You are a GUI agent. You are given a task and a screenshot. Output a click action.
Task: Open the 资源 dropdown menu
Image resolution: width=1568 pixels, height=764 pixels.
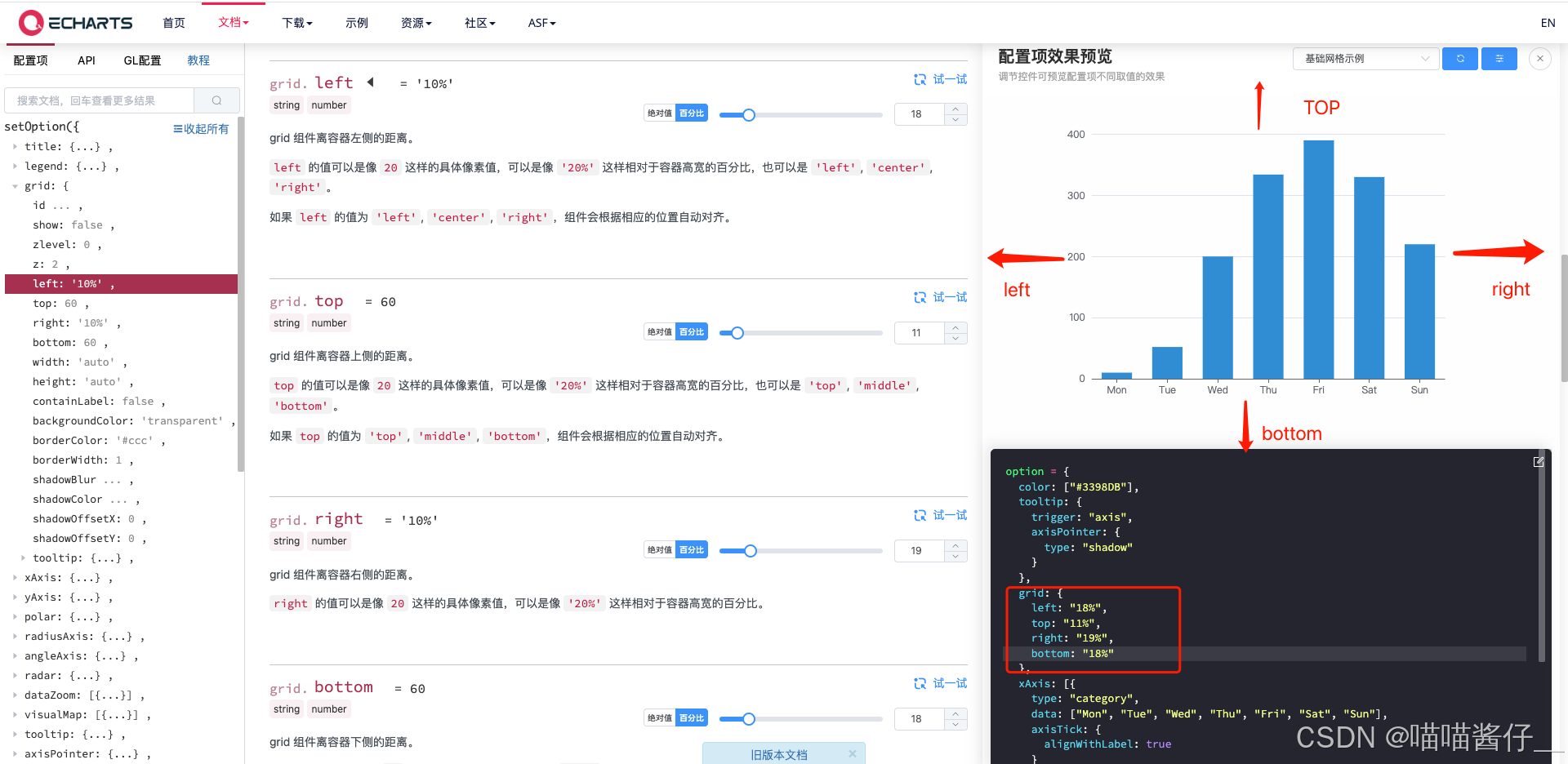[416, 23]
